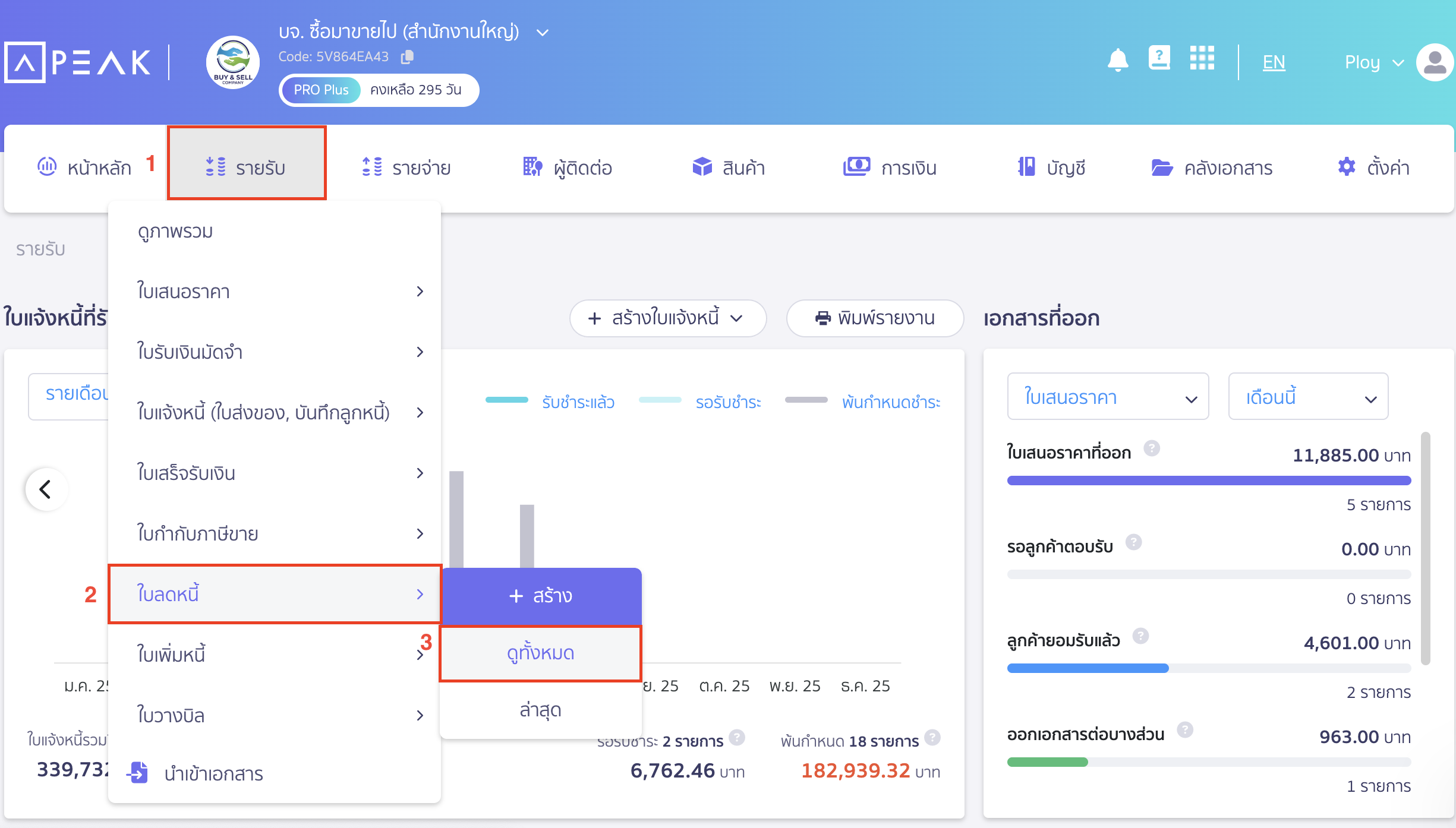The image size is (1456, 828).
Task: Open the สร้างใบแจ้งหนี้ dropdown button
Action: click(668, 318)
